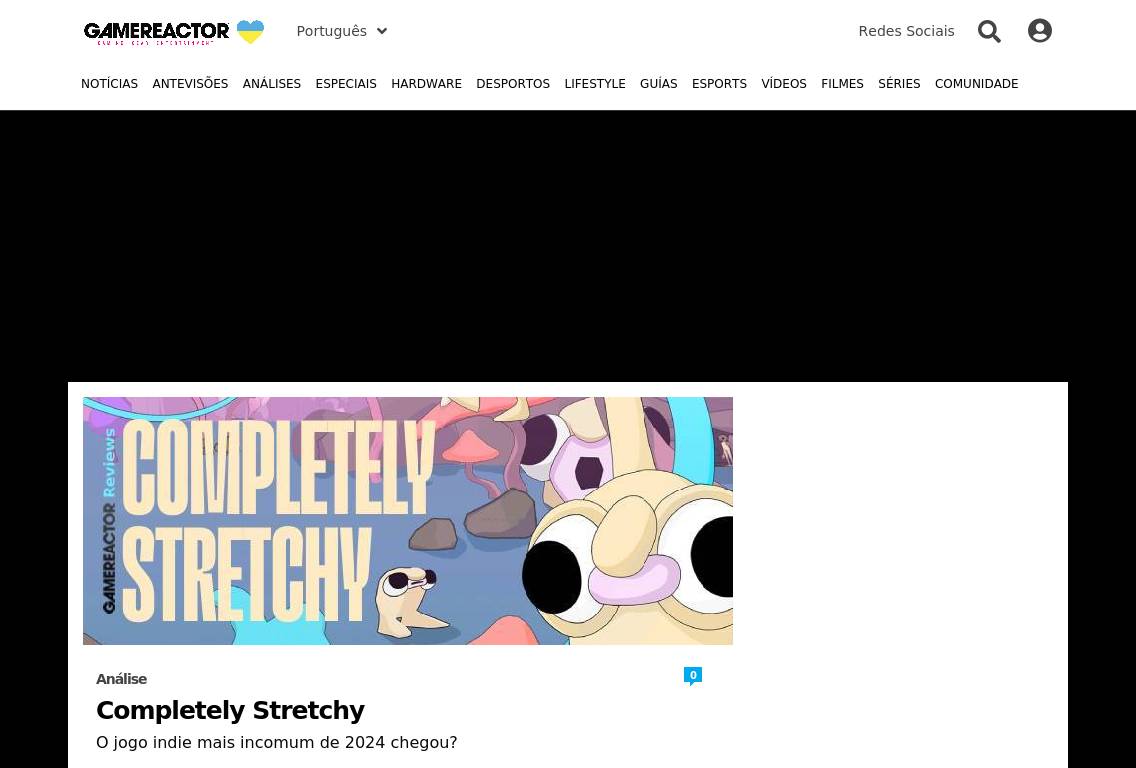Click the Gamereactor logo

click(x=156, y=33)
